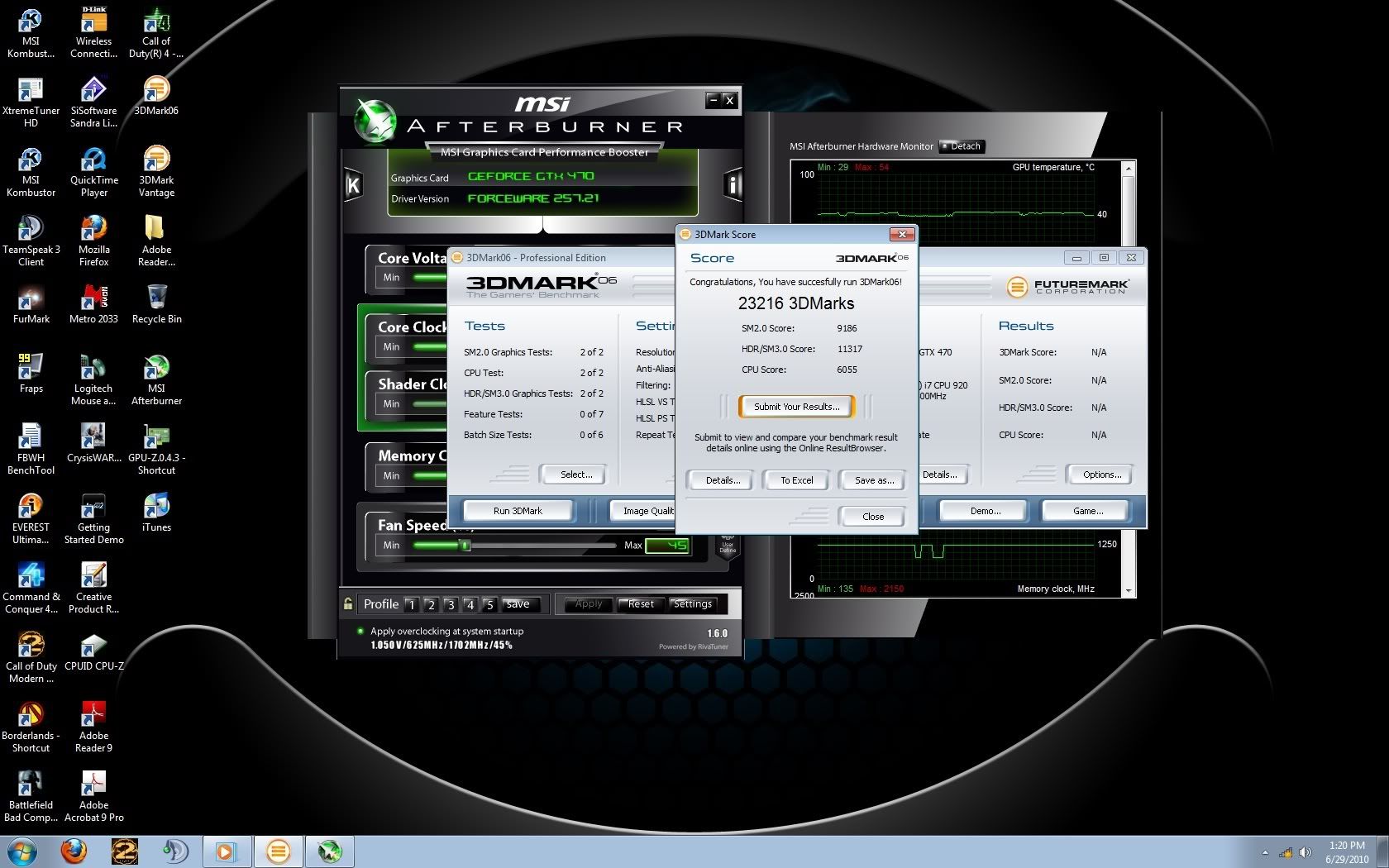
Task: Open Battlefield Bad Company desktop icon
Action: (31, 797)
